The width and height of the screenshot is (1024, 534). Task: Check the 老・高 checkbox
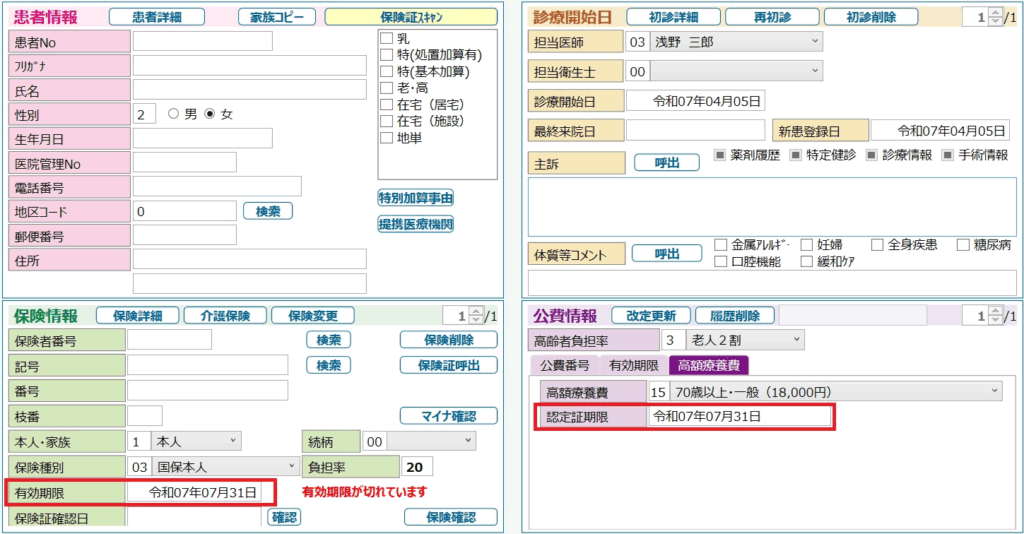point(387,88)
